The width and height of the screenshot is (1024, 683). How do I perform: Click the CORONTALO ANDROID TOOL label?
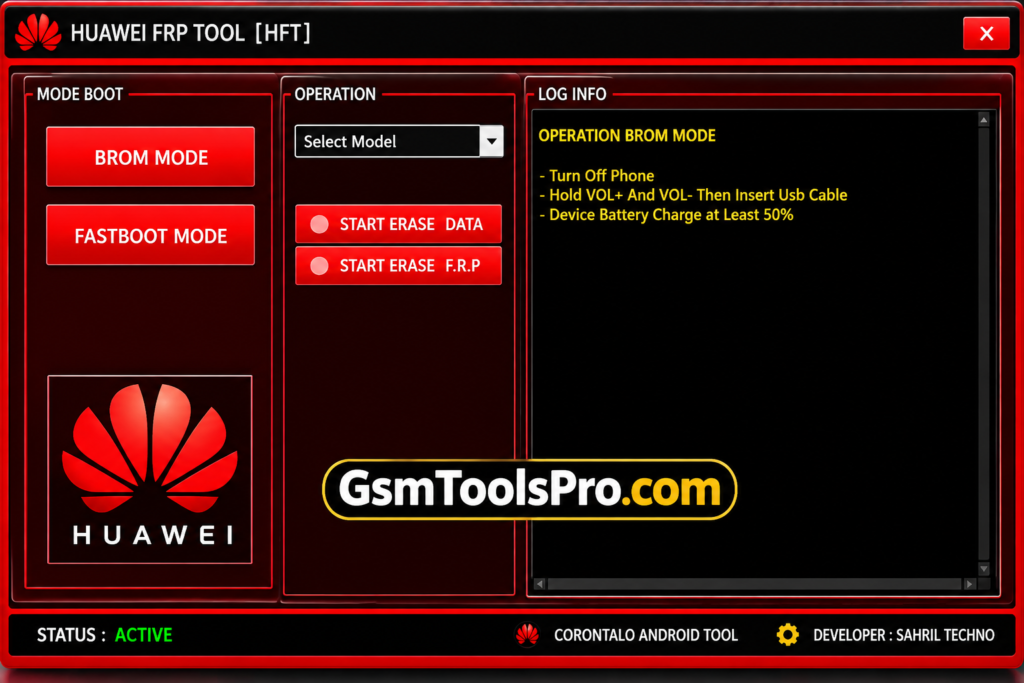click(x=646, y=635)
